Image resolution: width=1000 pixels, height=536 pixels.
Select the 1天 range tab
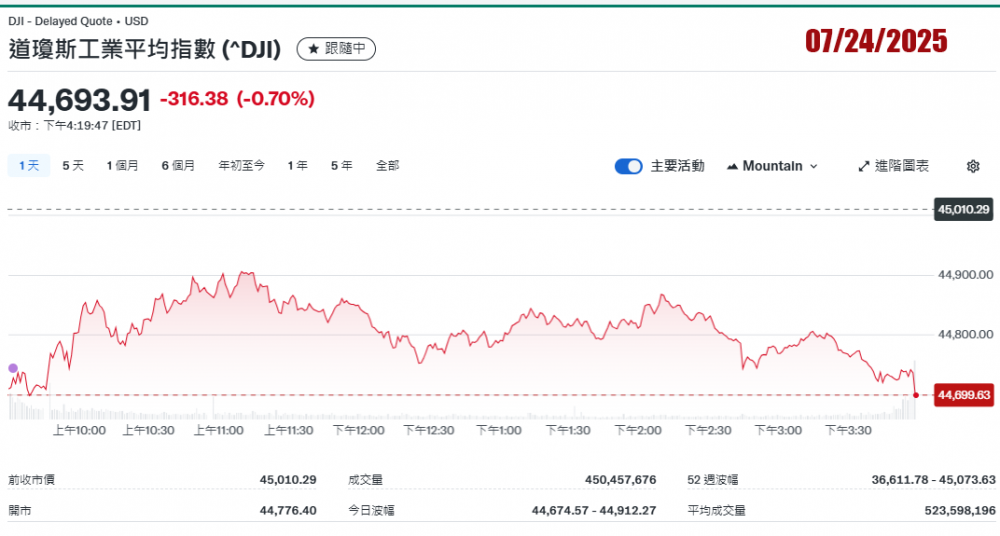(x=28, y=166)
